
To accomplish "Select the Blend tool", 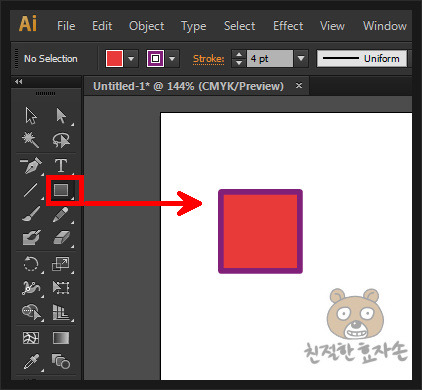I will [x=61, y=362].
